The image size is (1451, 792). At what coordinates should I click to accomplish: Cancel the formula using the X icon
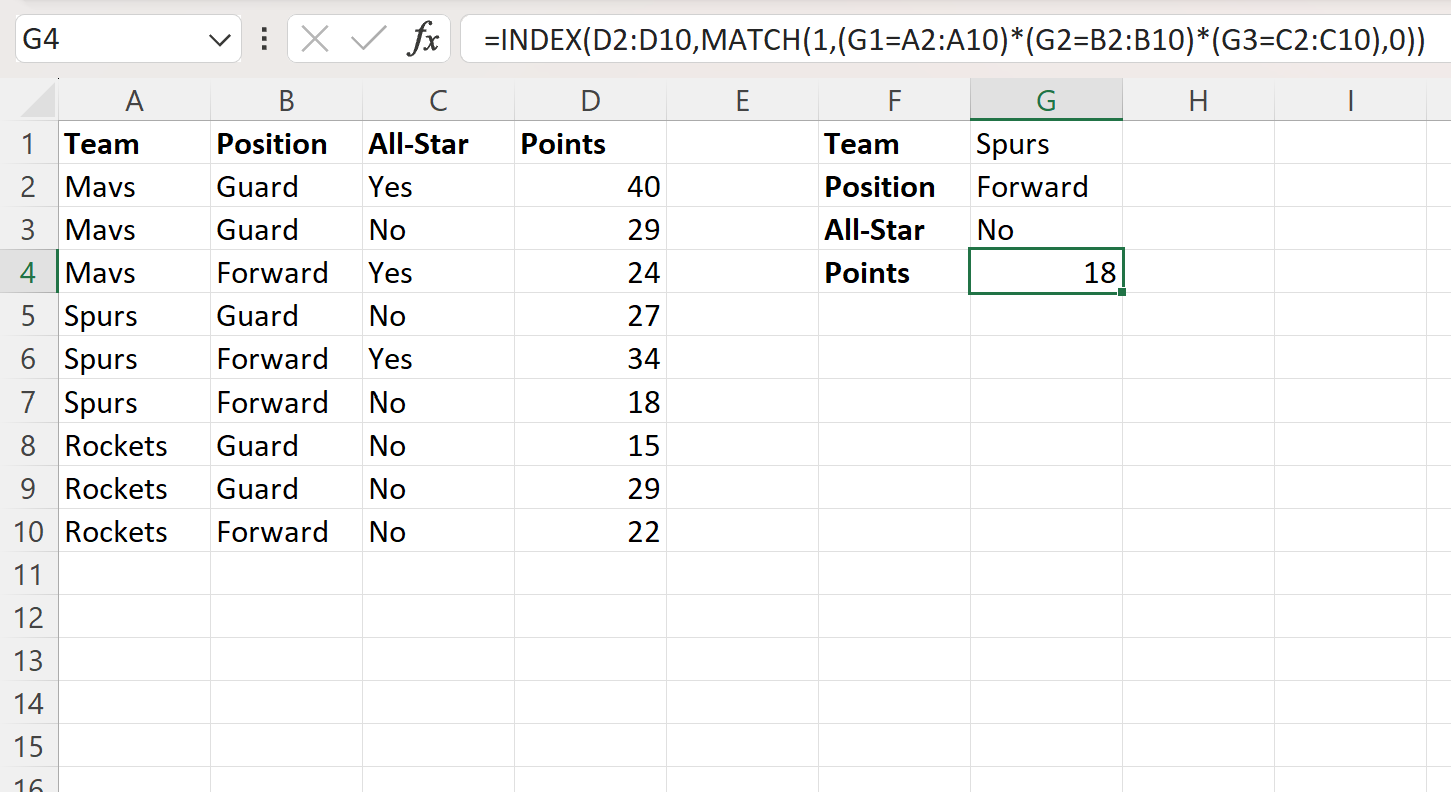[x=315, y=39]
